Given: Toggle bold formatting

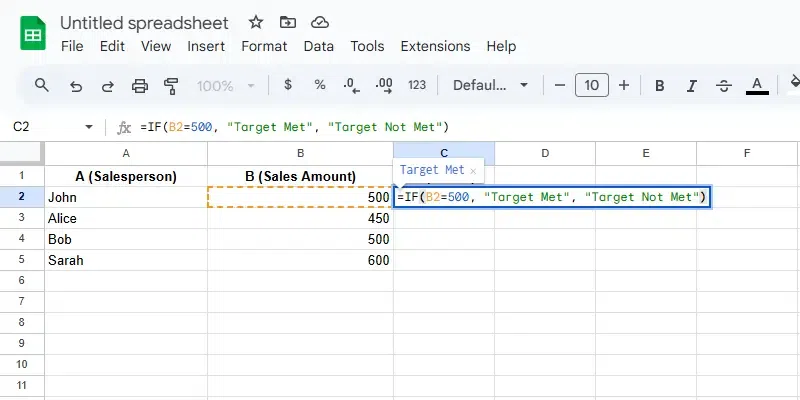Looking at the screenshot, I should [x=660, y=85].
